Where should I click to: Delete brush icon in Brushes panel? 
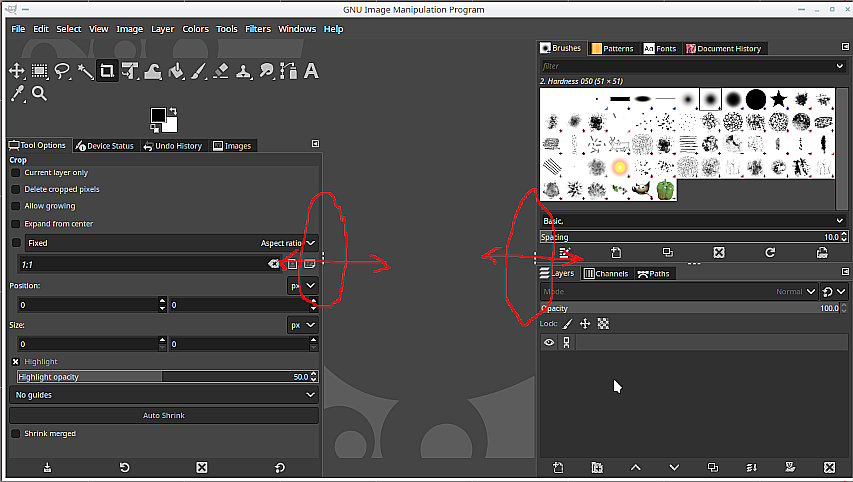[719, 252]
